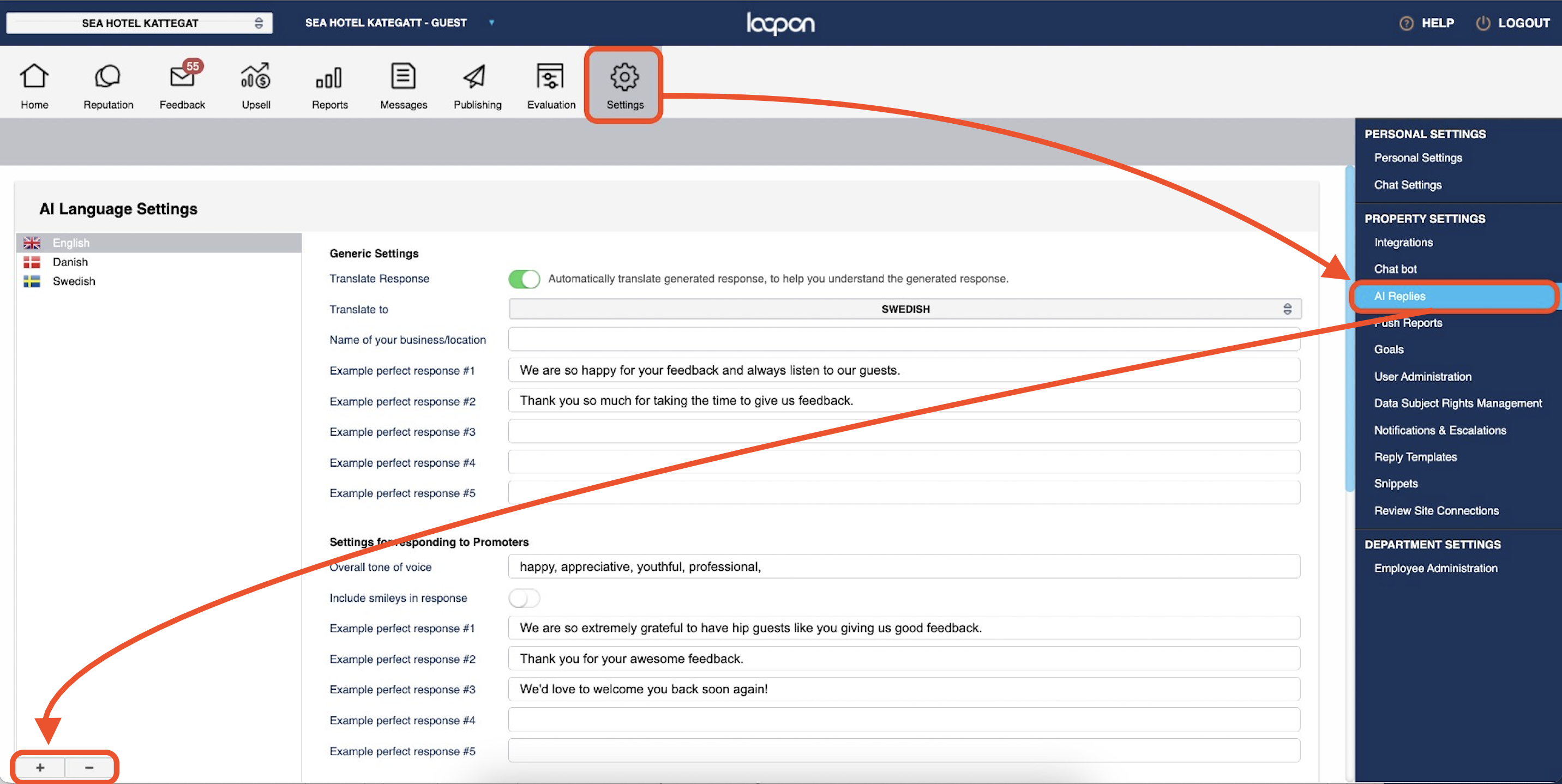This screenshot has height=784, width=1562.
Task: Open Chat Settings in sidebar
Action: (x=1407, y=185)
